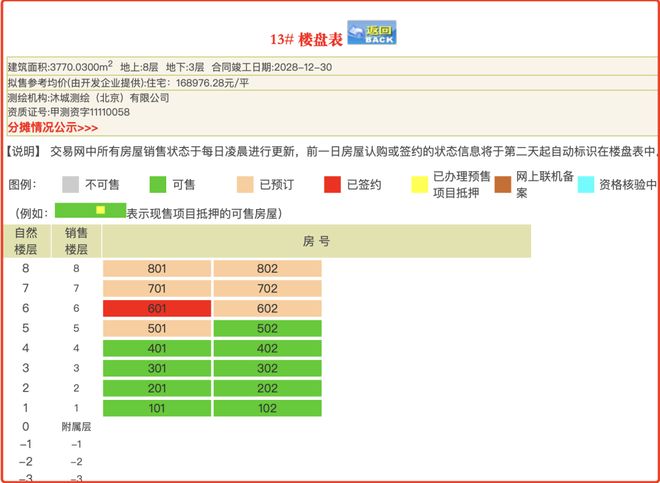Click the green mortgage example bar
Screen dimensions: 660x483
tap(89, 211)
